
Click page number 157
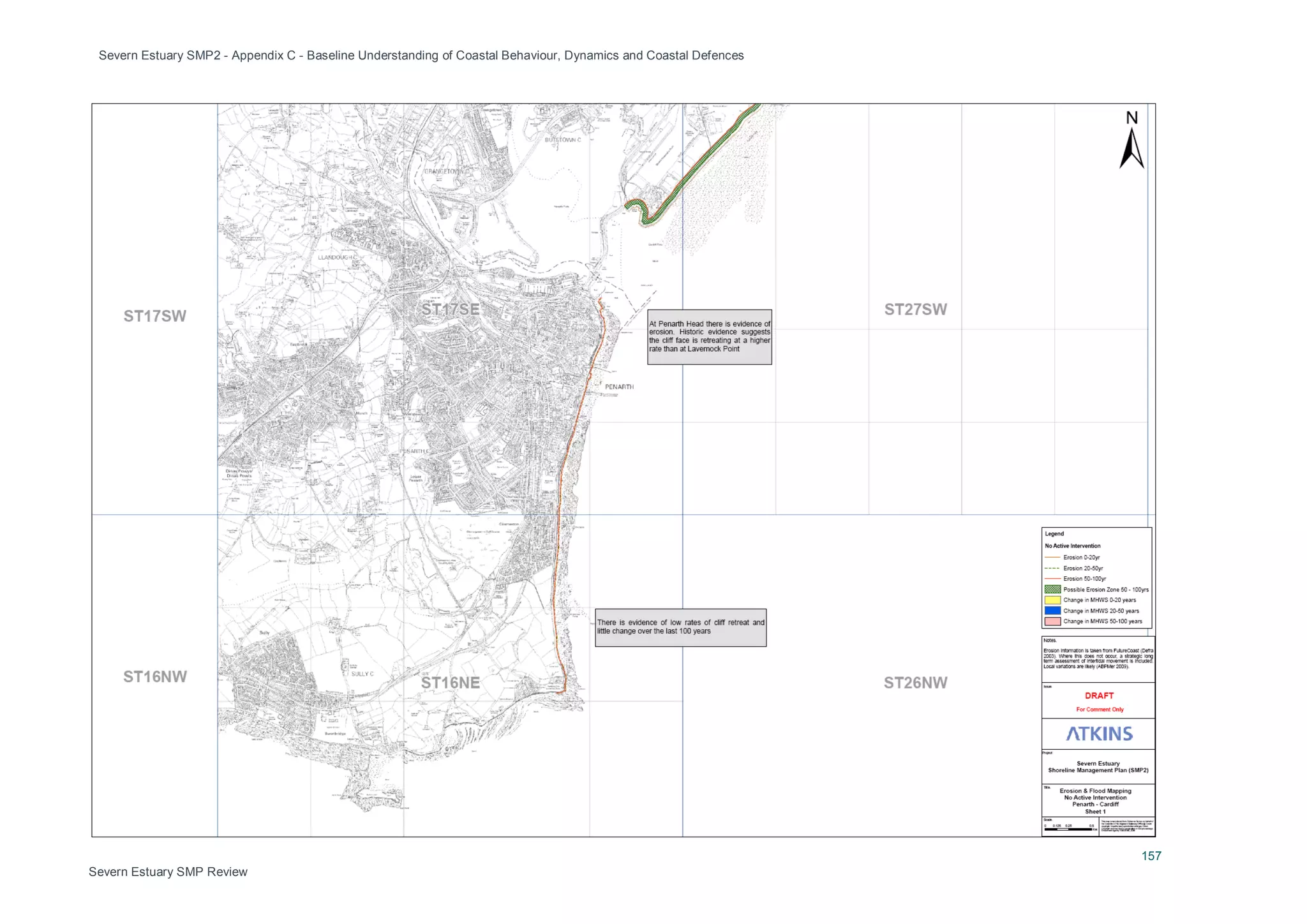1151,856
